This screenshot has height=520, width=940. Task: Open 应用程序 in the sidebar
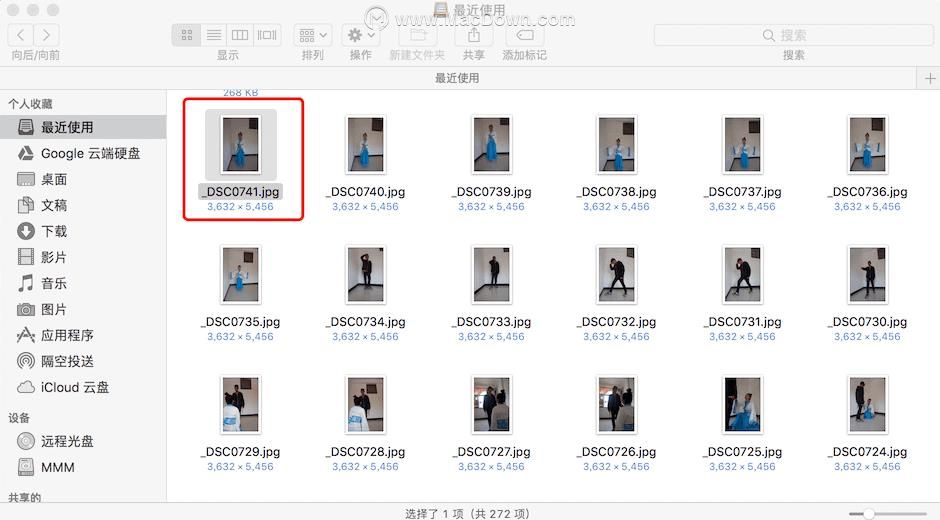[83, 335]
